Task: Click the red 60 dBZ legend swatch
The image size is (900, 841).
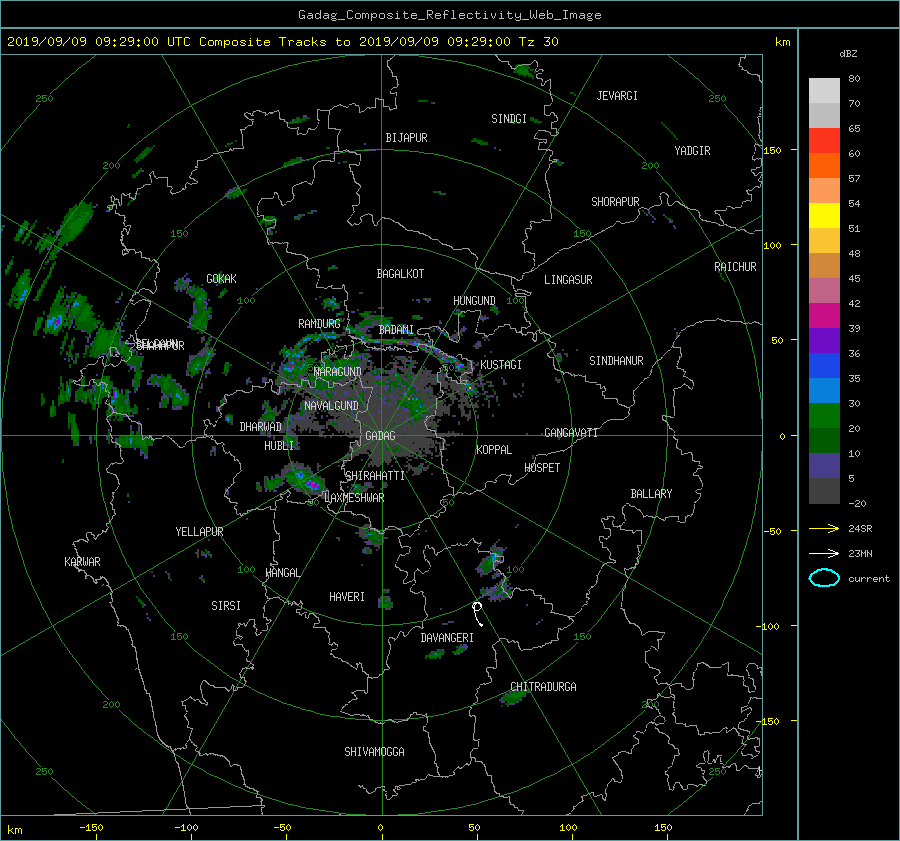Action: tap(824, 140)
